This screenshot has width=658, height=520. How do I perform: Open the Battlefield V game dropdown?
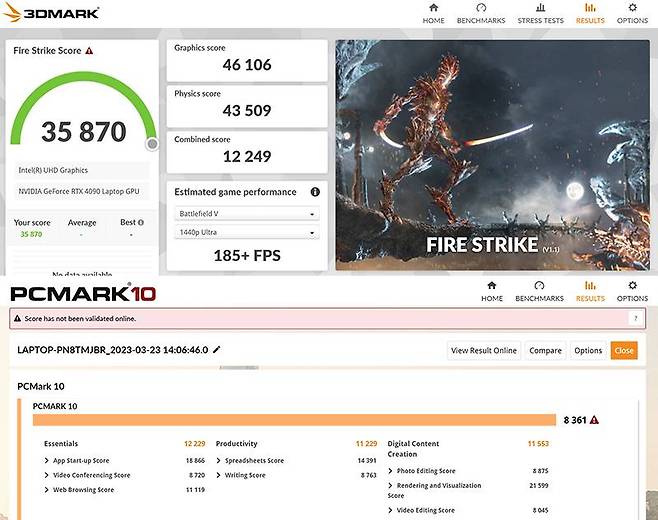click(x=247, y=214)
